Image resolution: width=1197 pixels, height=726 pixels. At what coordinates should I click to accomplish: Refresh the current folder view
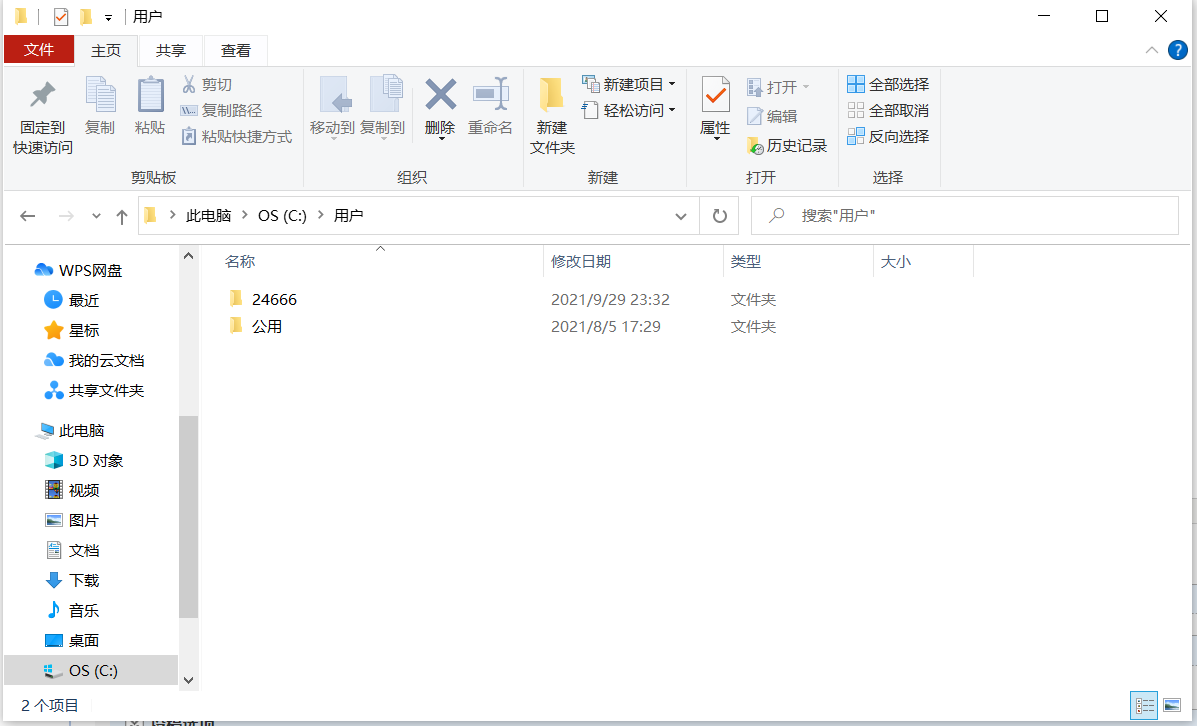tap(719, 216)
